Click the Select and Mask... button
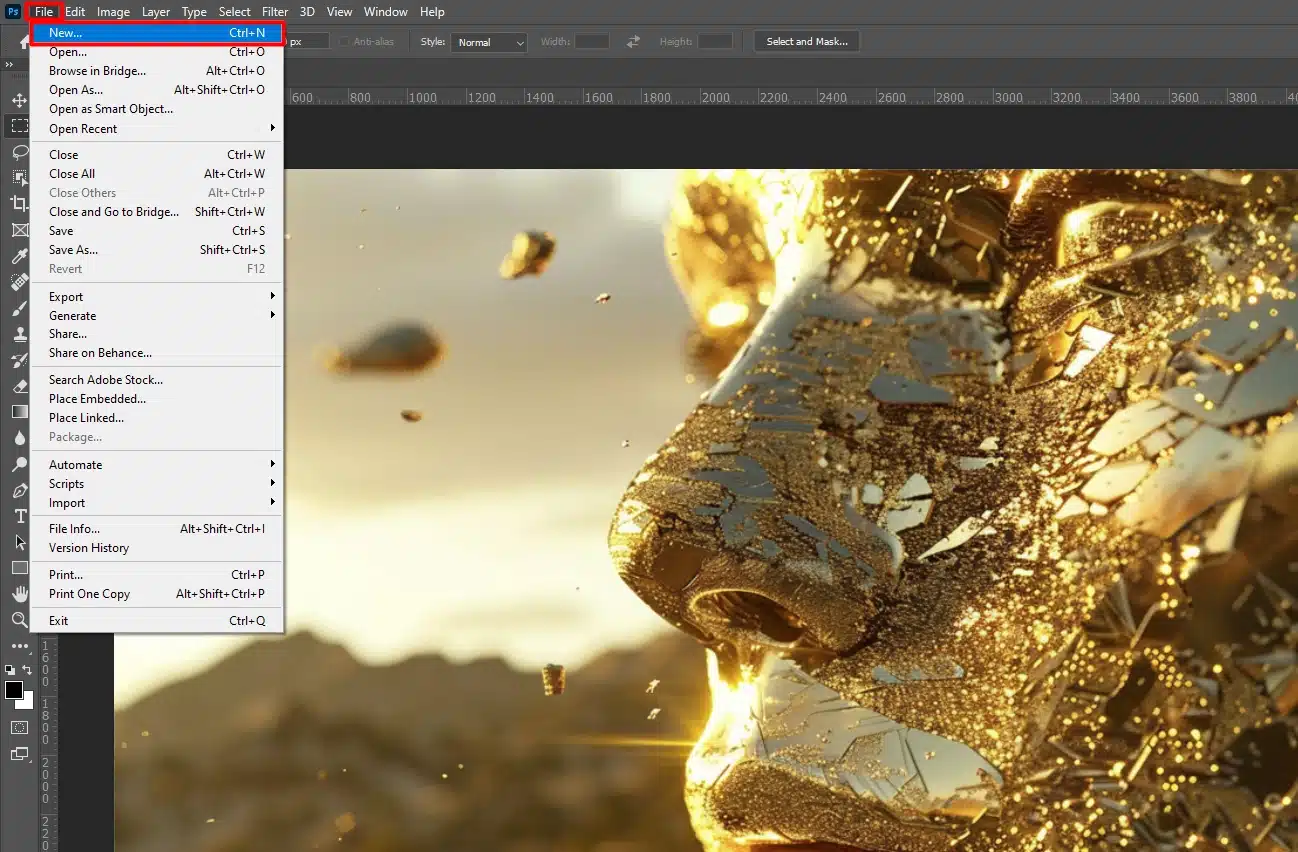The height and width of the screenshot is (852, 1298). [807, 41]
